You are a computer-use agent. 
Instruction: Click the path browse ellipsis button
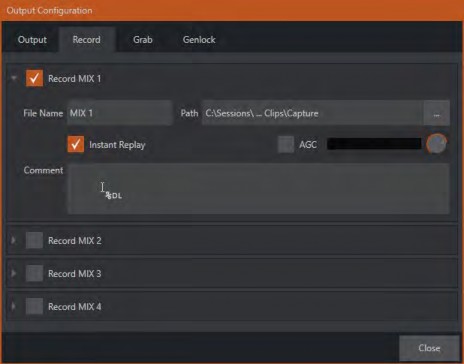[436, 113]
